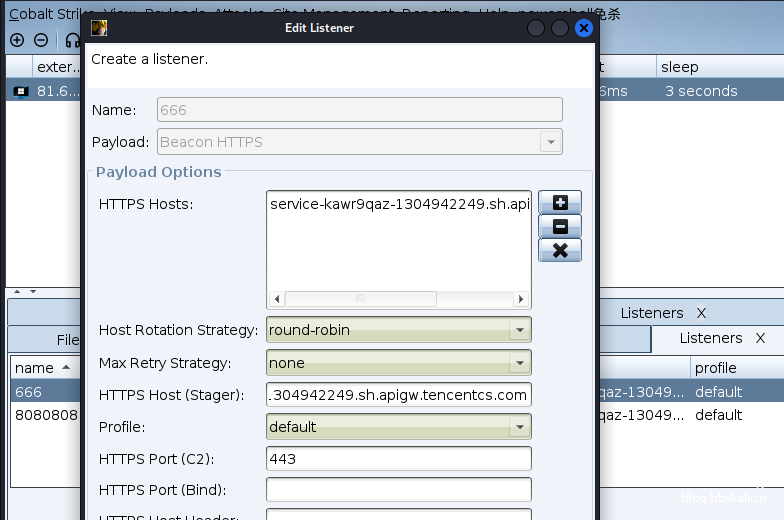Remove selected HTTPS host with minus button

tap(560, 226)
